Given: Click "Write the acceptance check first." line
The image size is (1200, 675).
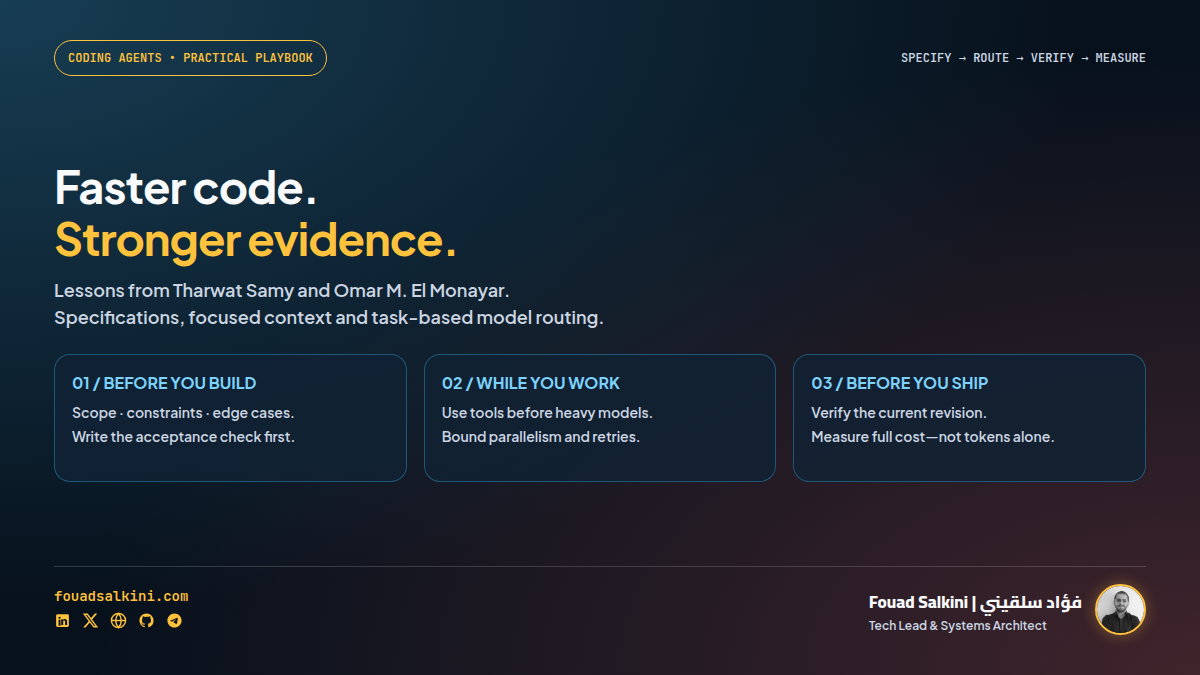Looking at the screenshot, I should (x=183, y=437).
